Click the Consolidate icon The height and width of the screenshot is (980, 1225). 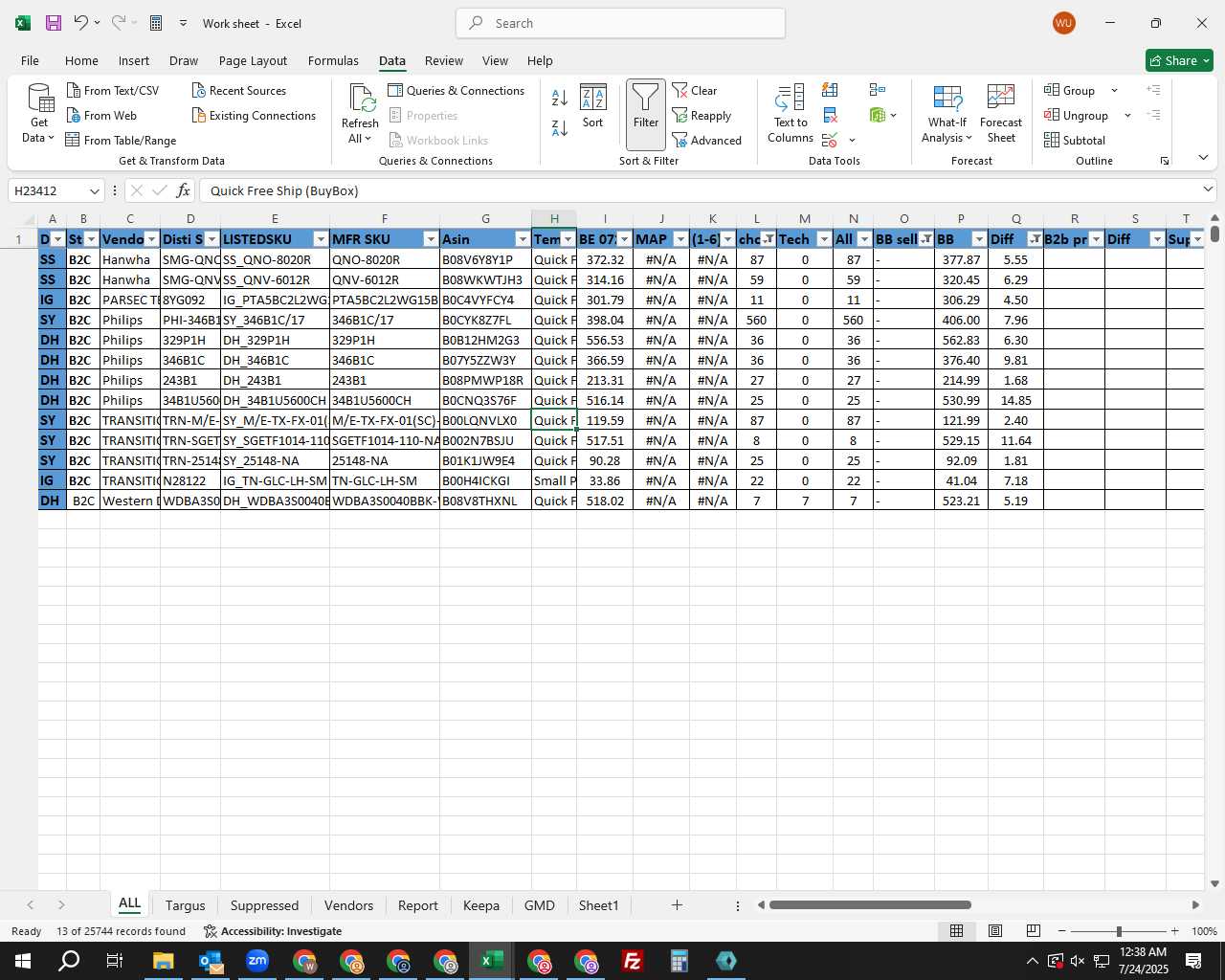tap(878, 90)
